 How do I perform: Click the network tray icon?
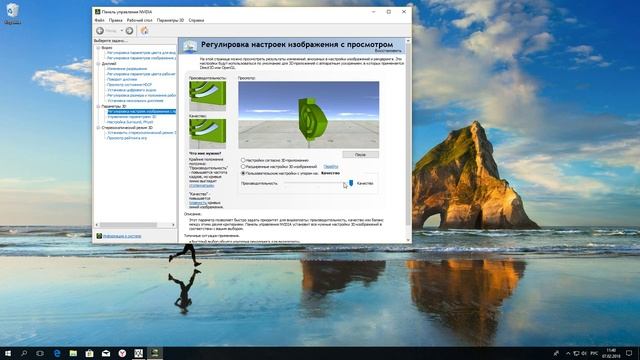point(576,353)
